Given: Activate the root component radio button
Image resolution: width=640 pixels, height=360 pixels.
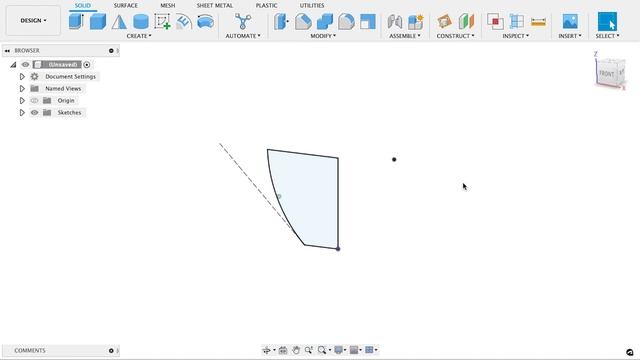Looking at the screenshot, I should point(87,64).
